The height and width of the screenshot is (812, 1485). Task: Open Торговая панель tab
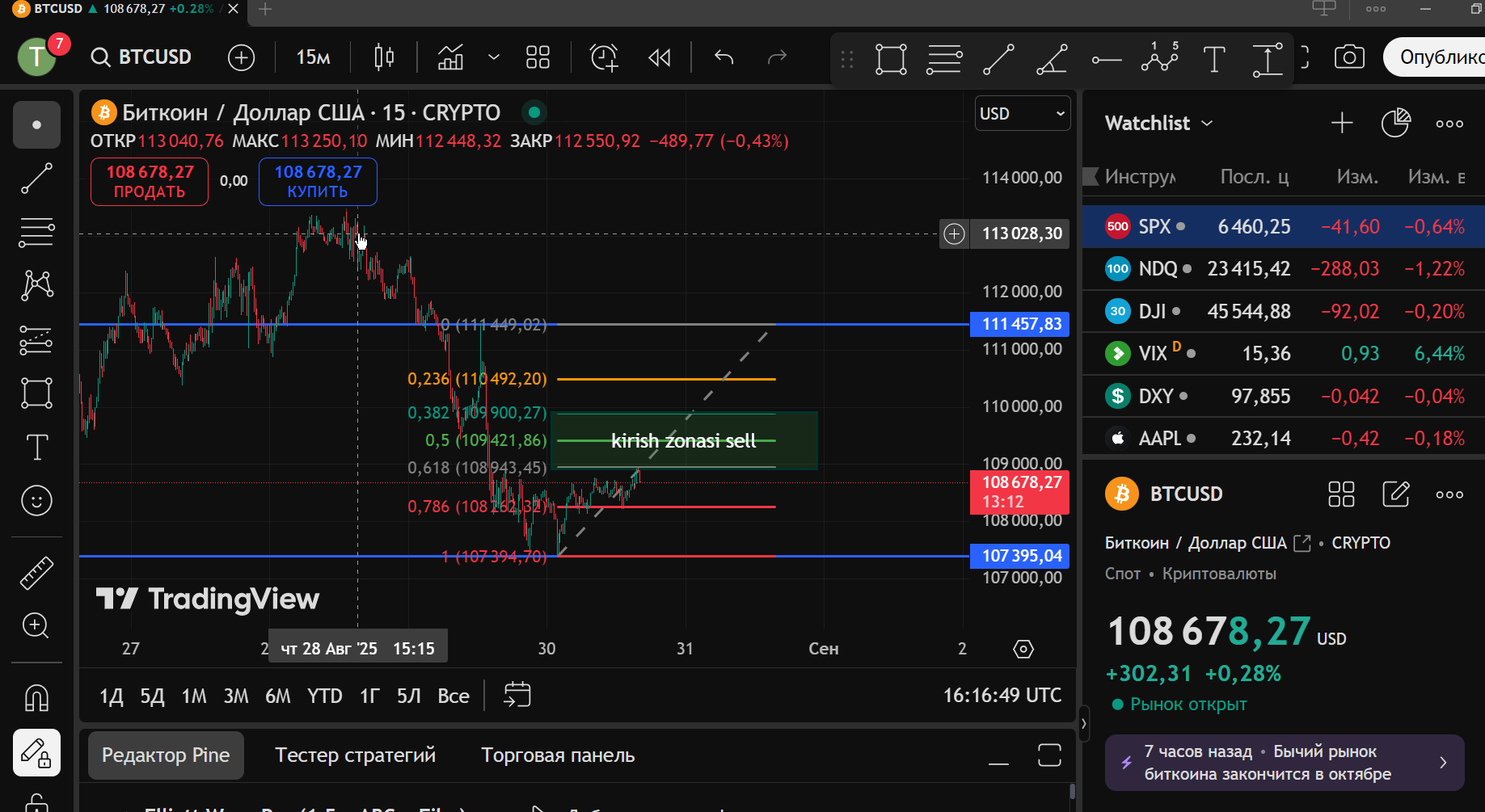[558, 755]
